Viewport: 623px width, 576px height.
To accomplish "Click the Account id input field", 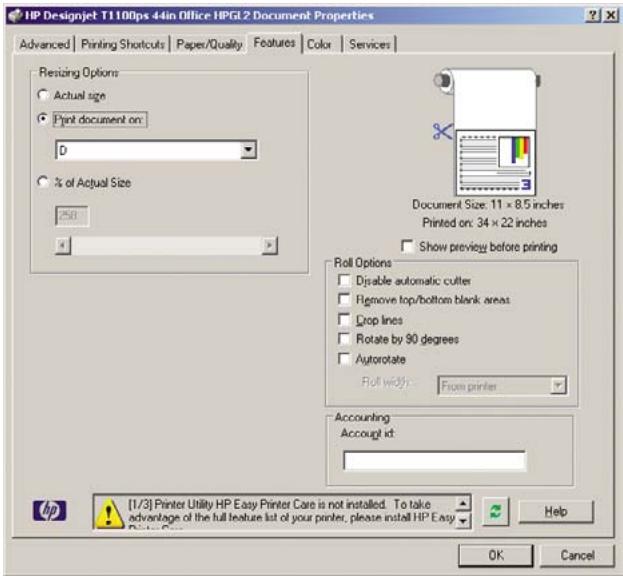I will click(435, 461).
